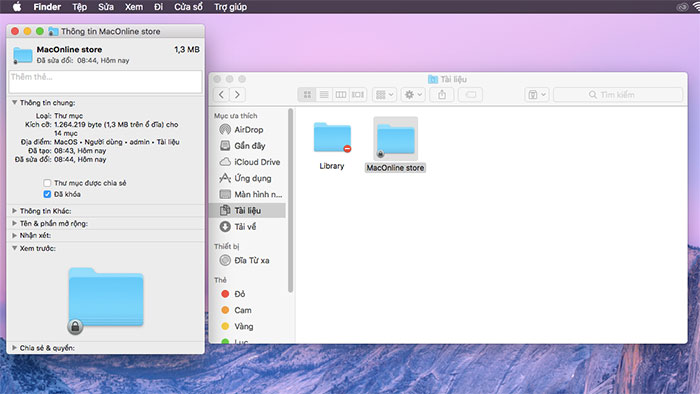Open the Đi menu
Viewport: 700px width, 394px height.
click(158, 7)
